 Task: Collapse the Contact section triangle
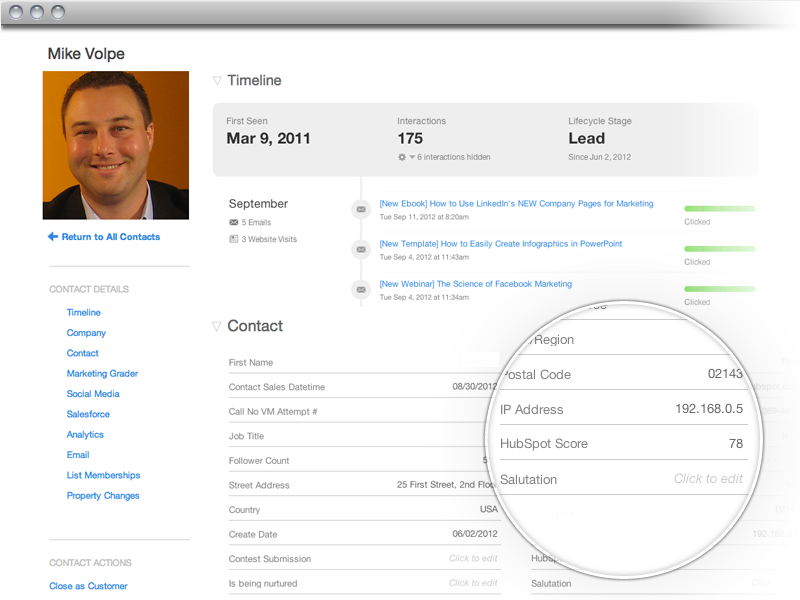(x=217, y=326)
